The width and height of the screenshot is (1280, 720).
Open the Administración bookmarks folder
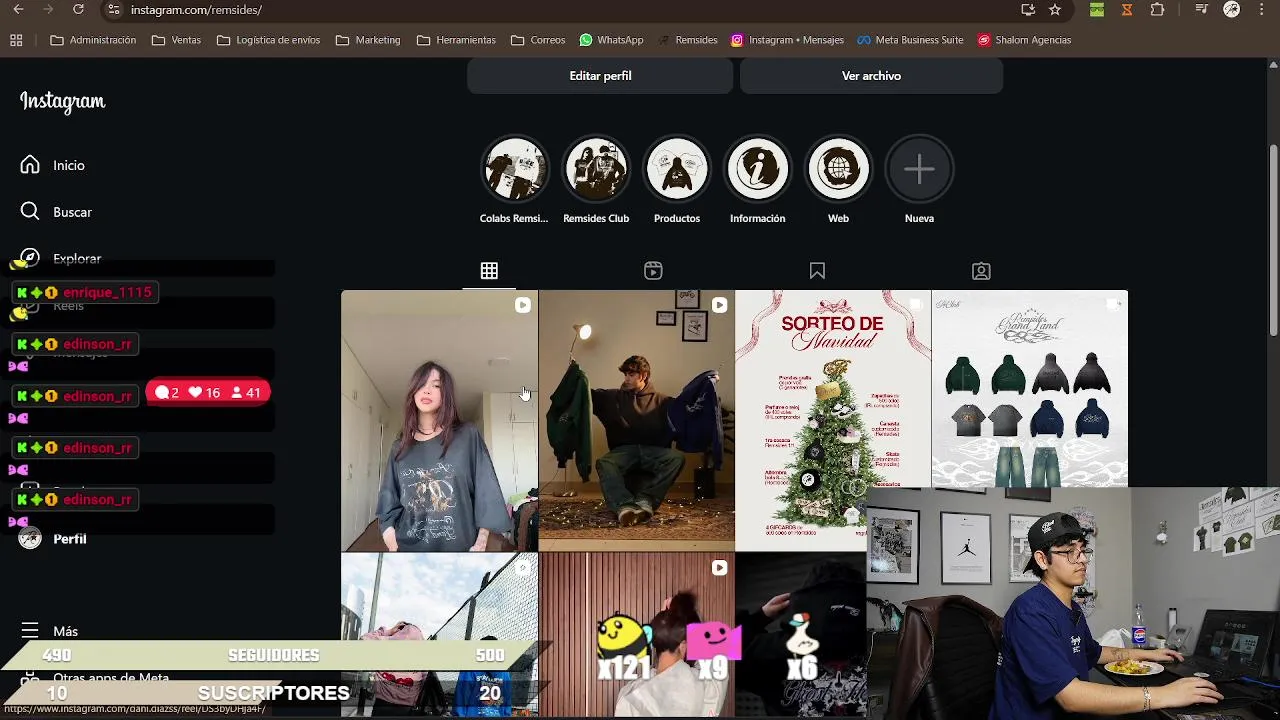pyautogui.click(x=93, y=40)
